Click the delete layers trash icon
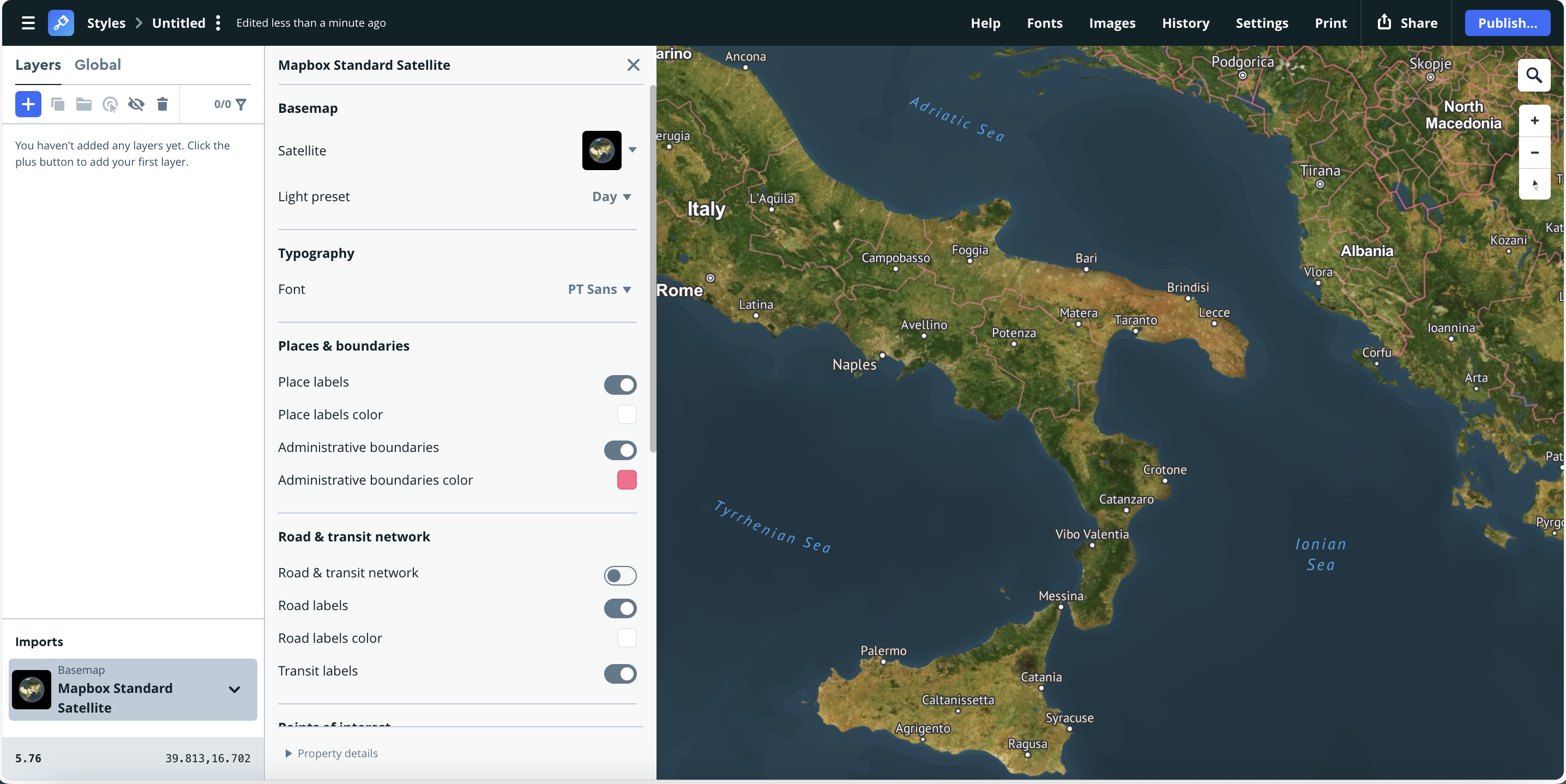 click(162, 104)
